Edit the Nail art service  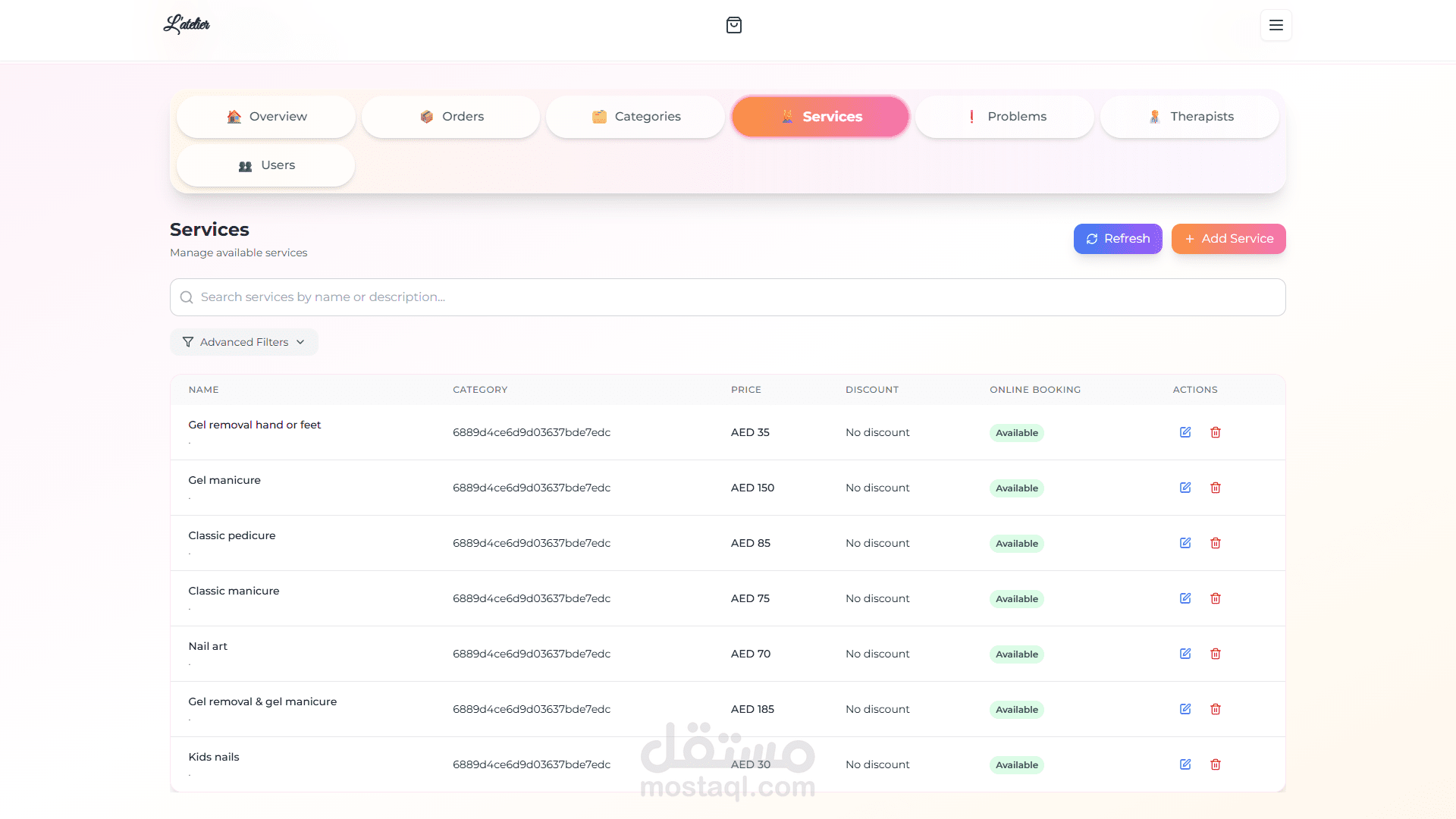(x=1185, y=654)
